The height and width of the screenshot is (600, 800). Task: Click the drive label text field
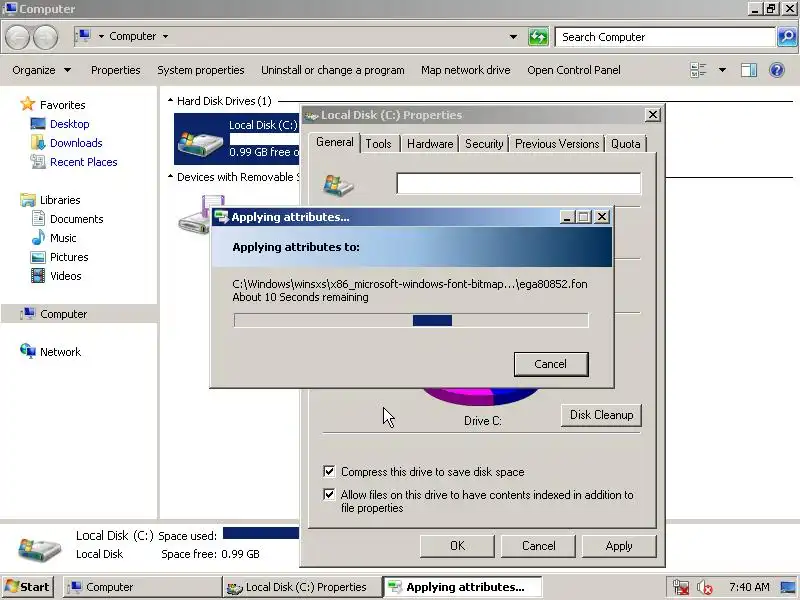[518, 183]
